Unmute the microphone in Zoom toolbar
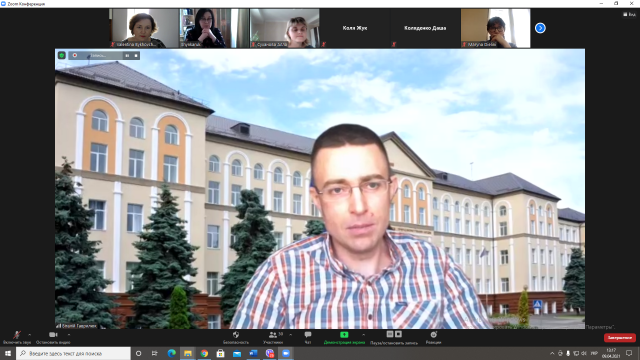 tap(16, 337)
